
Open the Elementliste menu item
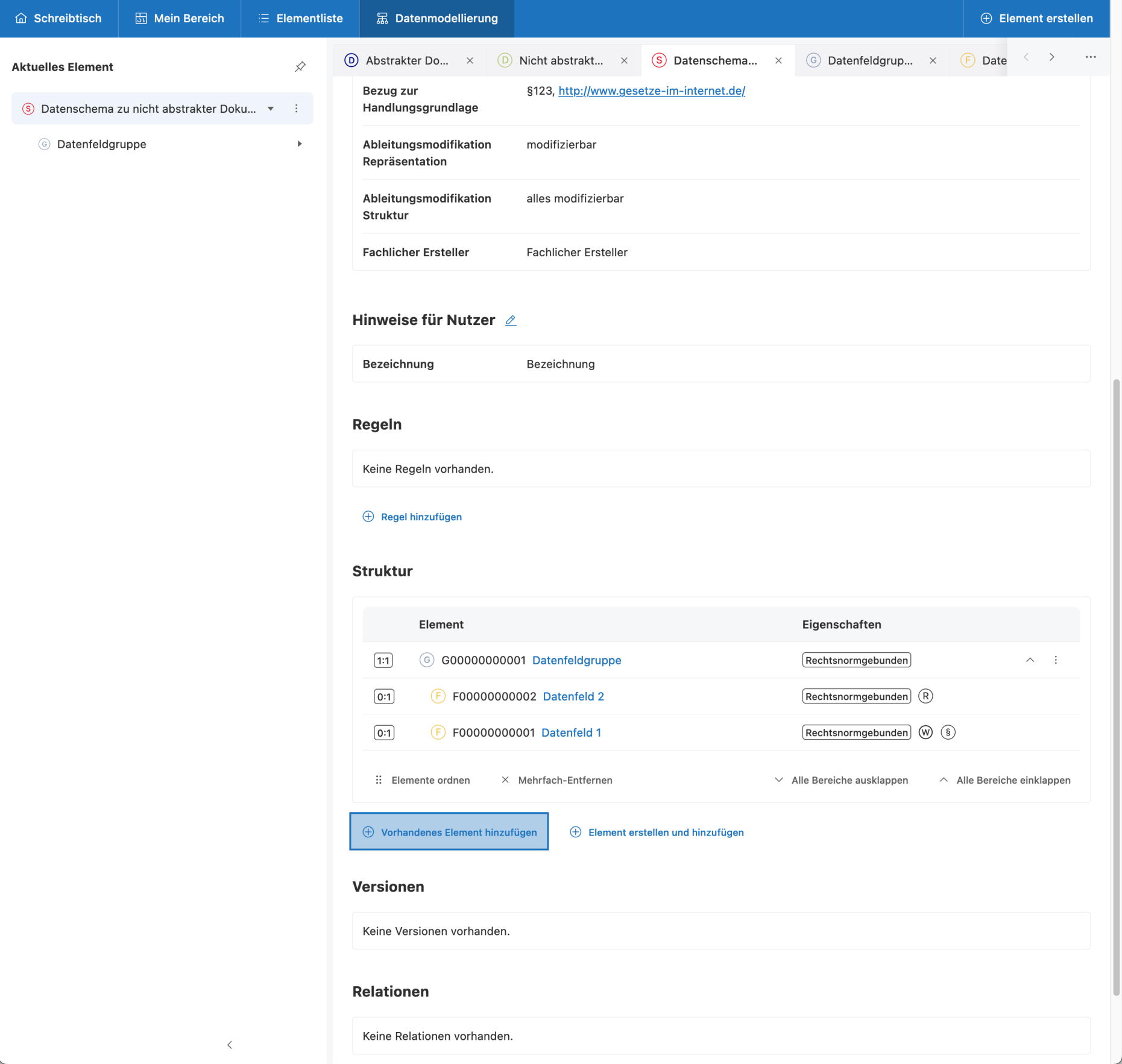300,19
